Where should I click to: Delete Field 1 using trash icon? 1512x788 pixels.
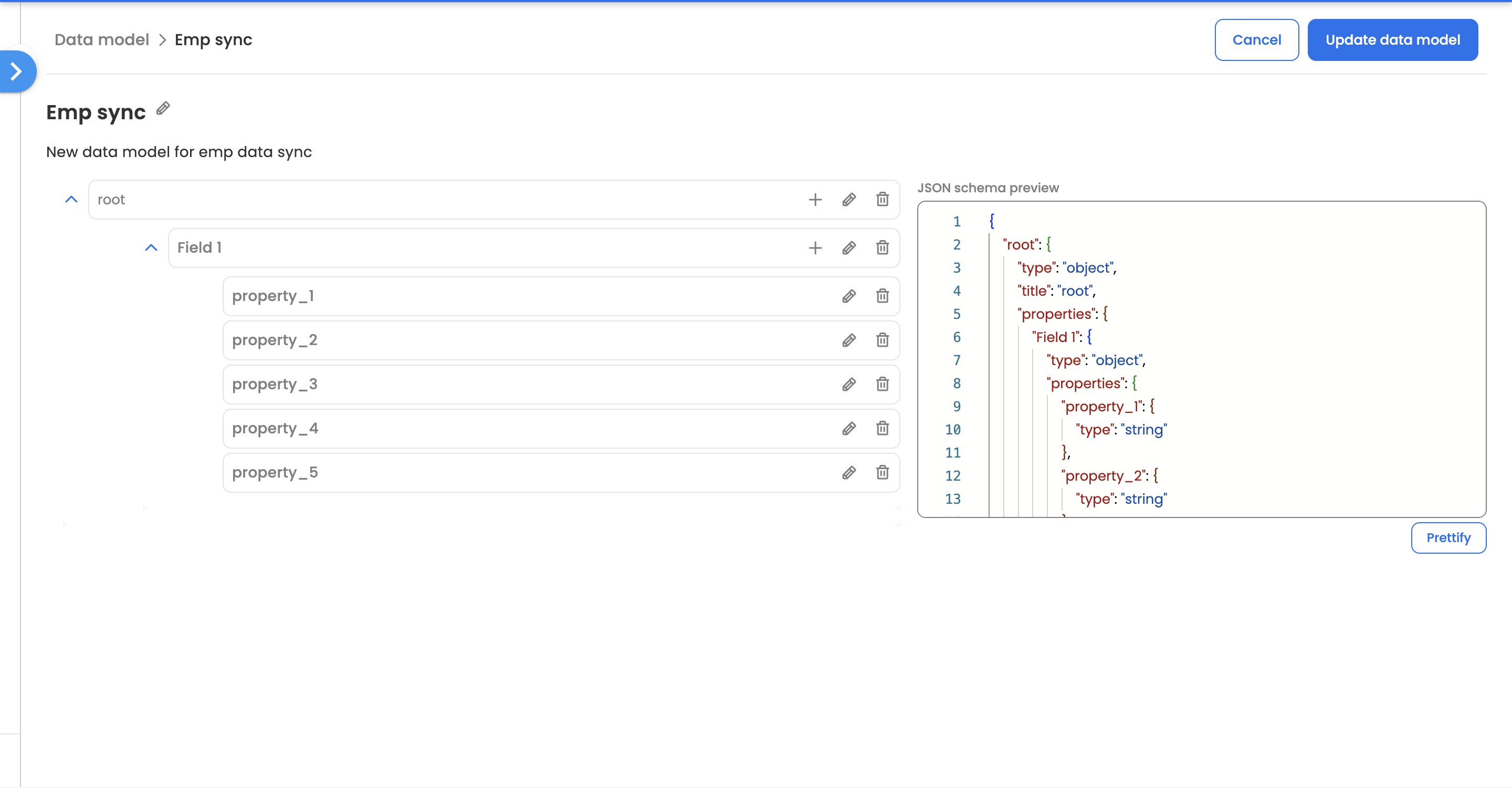coord(882,248)
